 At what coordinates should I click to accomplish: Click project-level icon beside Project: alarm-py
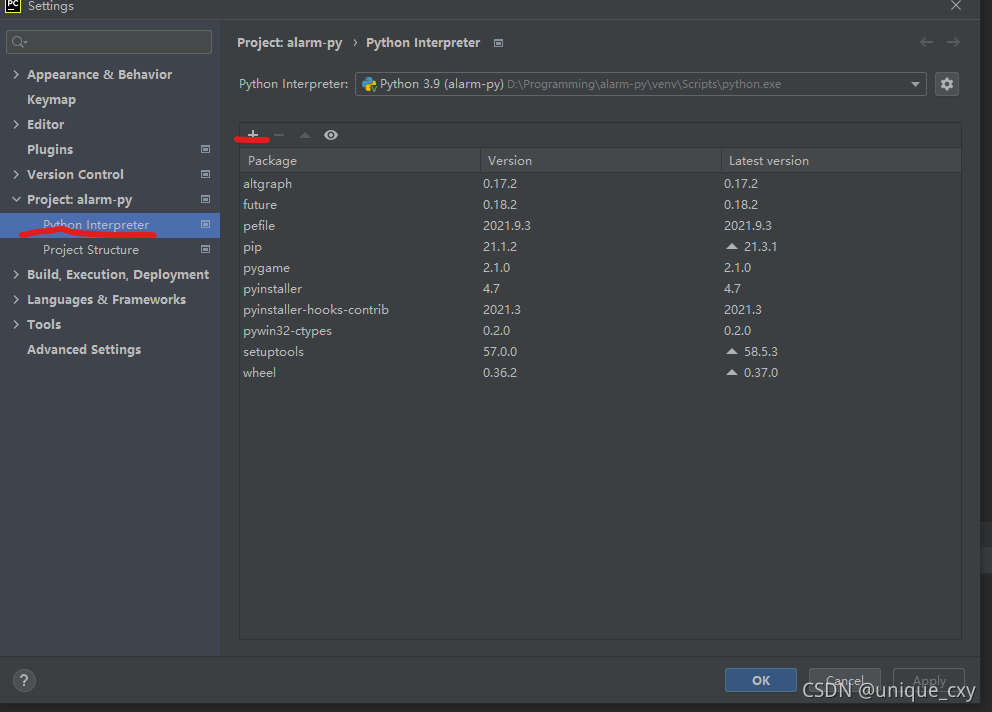point(206,199)
